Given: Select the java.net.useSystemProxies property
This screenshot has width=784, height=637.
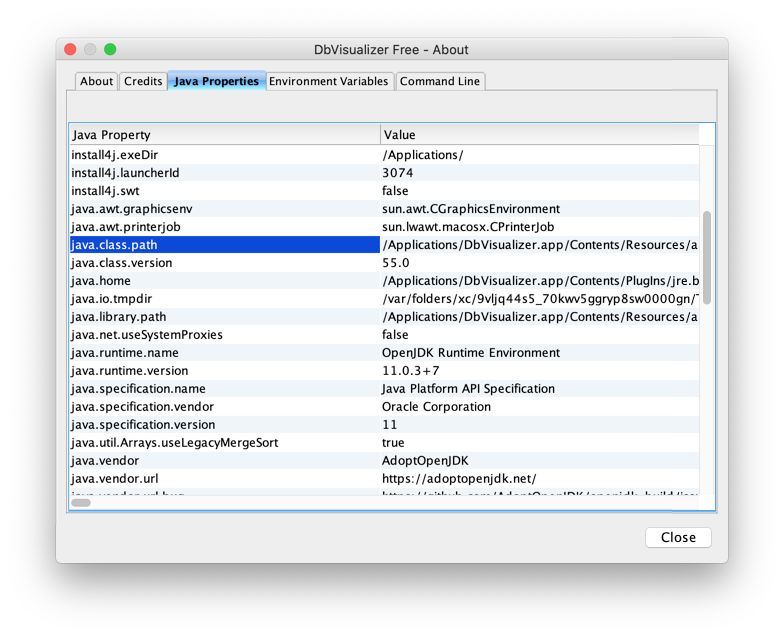Looking at the screenshot, I should click(224, 335).
